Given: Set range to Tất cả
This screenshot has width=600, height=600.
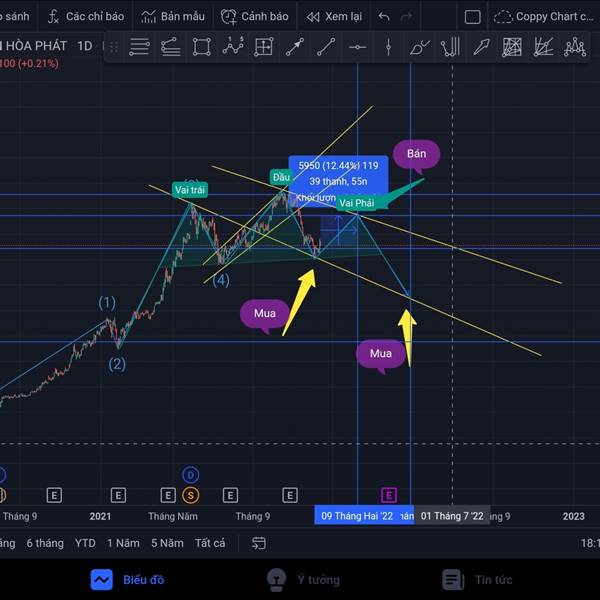Looking at the screenshot, I should tap(210, 543).
